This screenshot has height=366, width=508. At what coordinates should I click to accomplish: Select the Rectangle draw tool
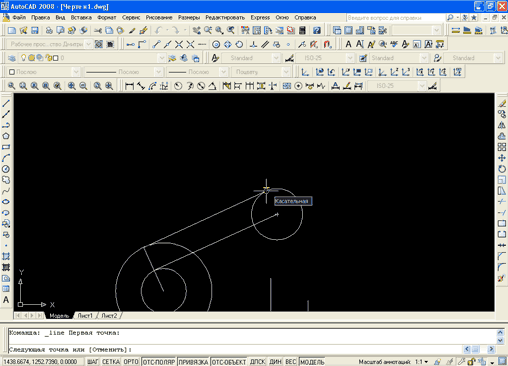6,147
